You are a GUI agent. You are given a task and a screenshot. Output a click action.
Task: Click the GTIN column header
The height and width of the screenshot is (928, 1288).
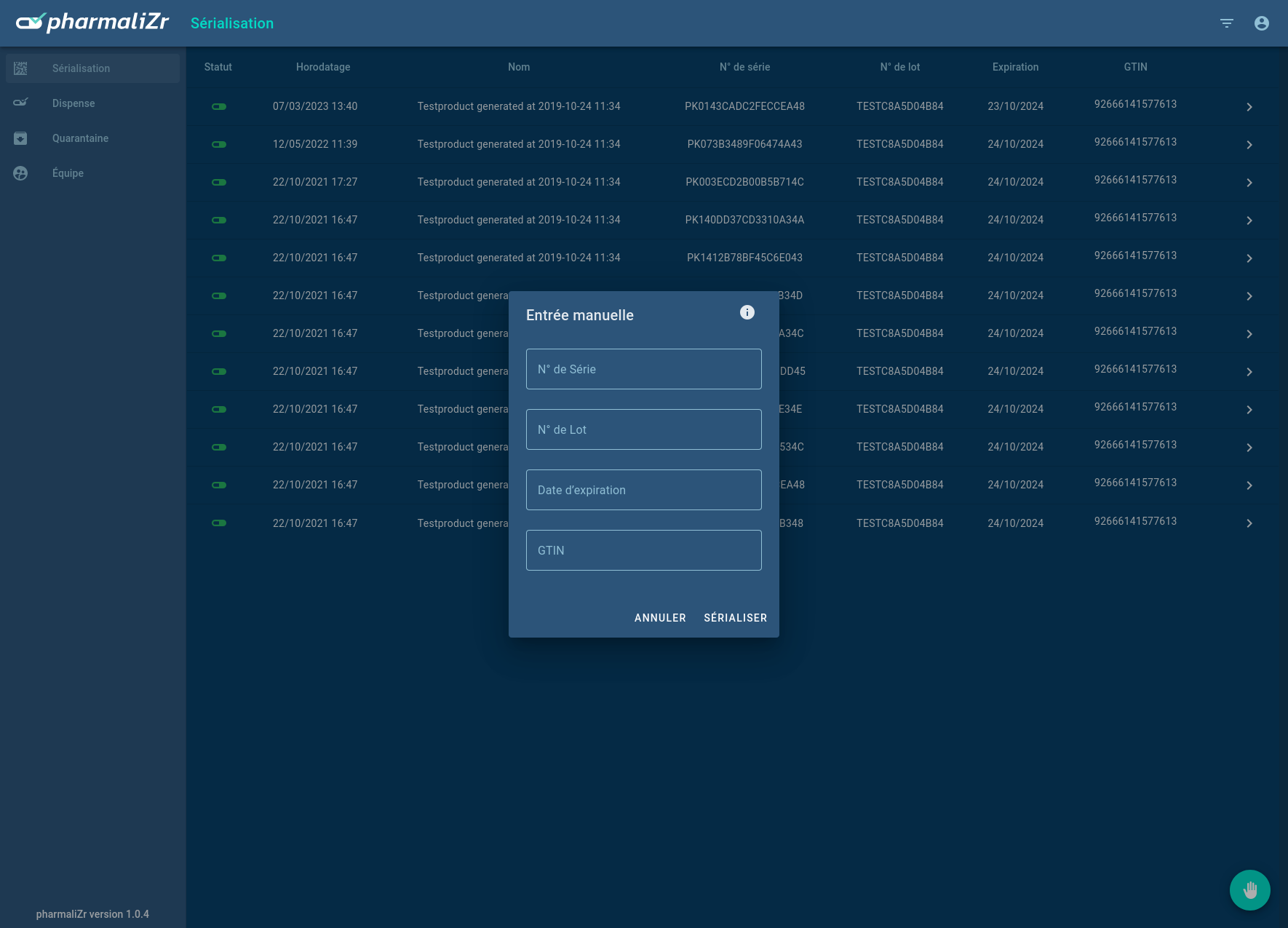(1135, 67)
